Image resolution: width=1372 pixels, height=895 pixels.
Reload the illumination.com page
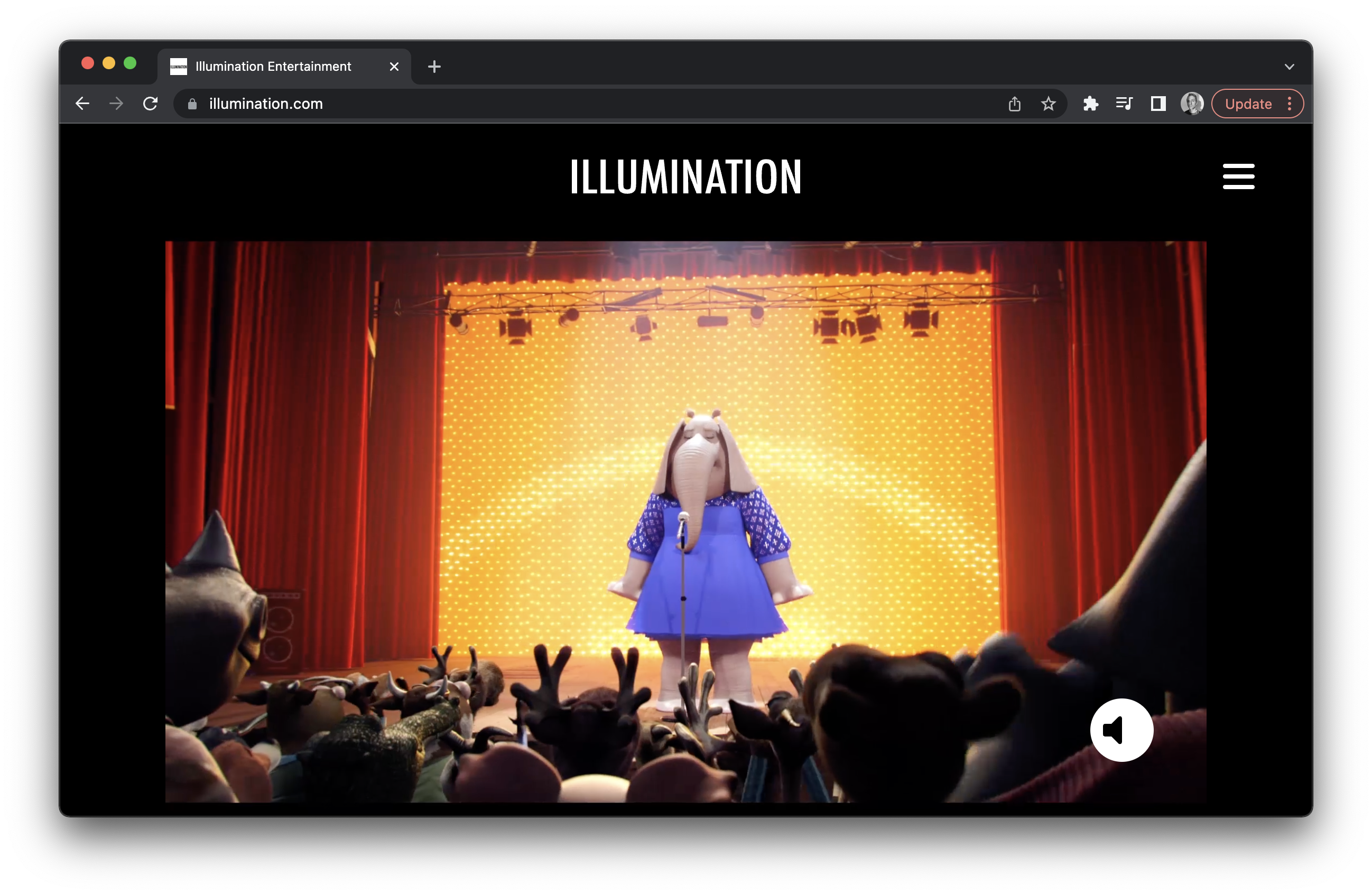[151, 104]
